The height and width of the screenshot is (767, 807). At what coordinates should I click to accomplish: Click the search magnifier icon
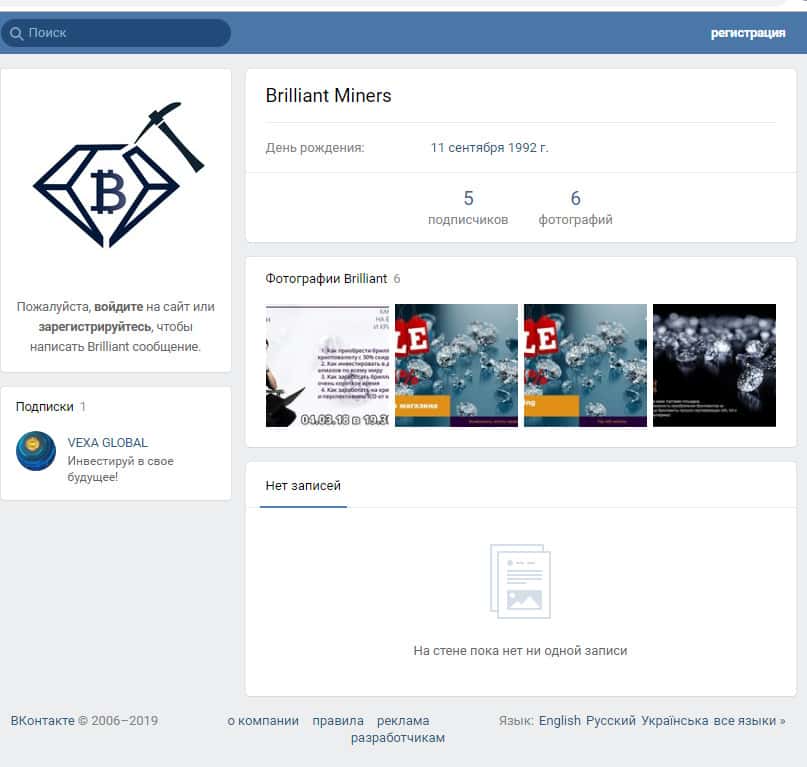point(16,33)
